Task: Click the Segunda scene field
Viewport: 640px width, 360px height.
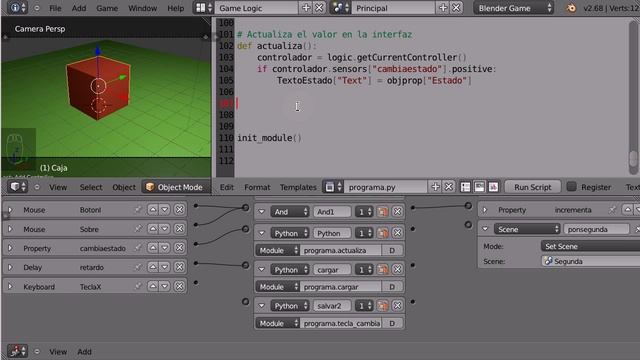Action: (590, 261)
